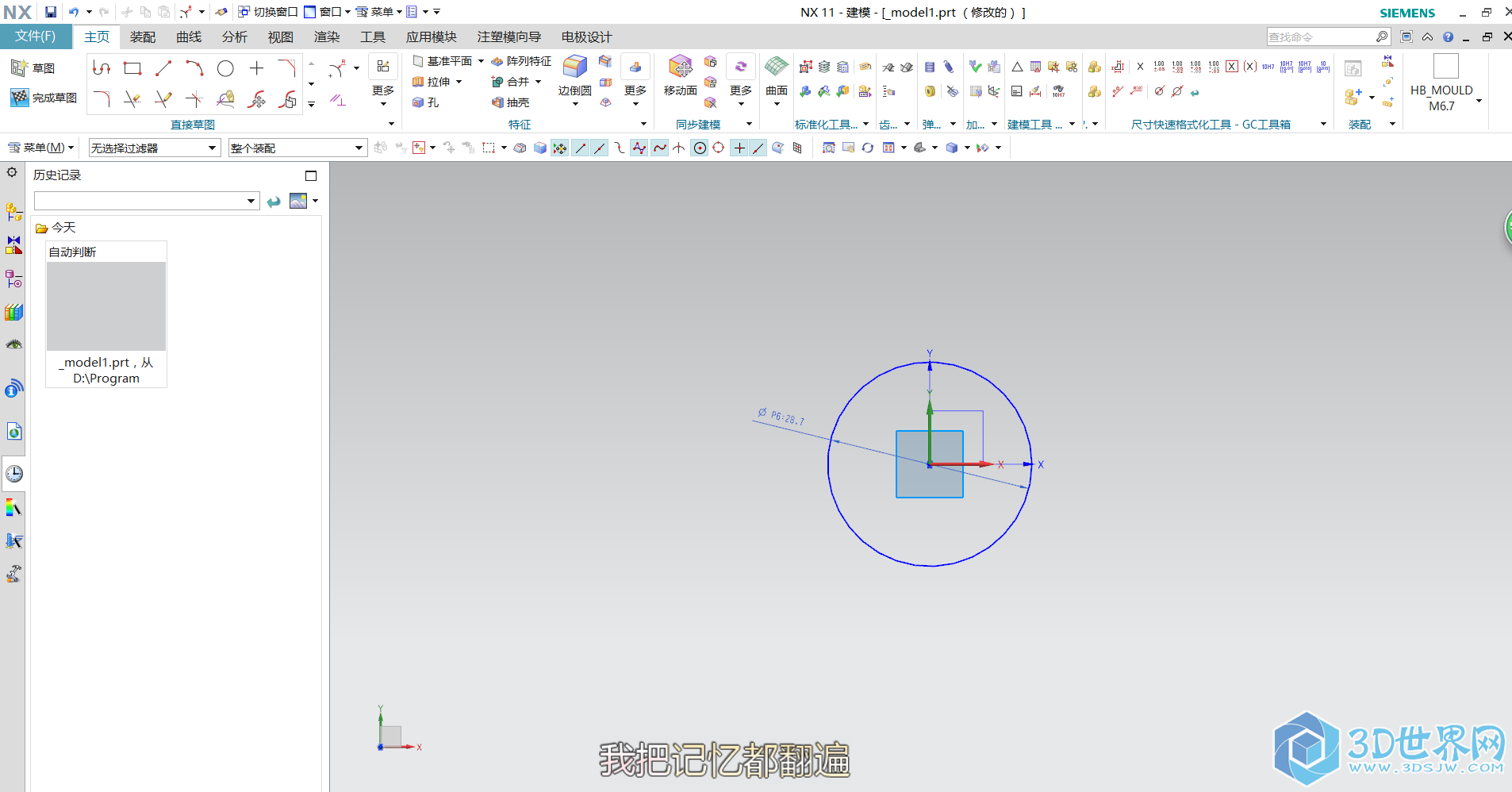Click the Pattern Feature (阵列特征) tool
The image size is (1512, 792).
coord(521,61)
